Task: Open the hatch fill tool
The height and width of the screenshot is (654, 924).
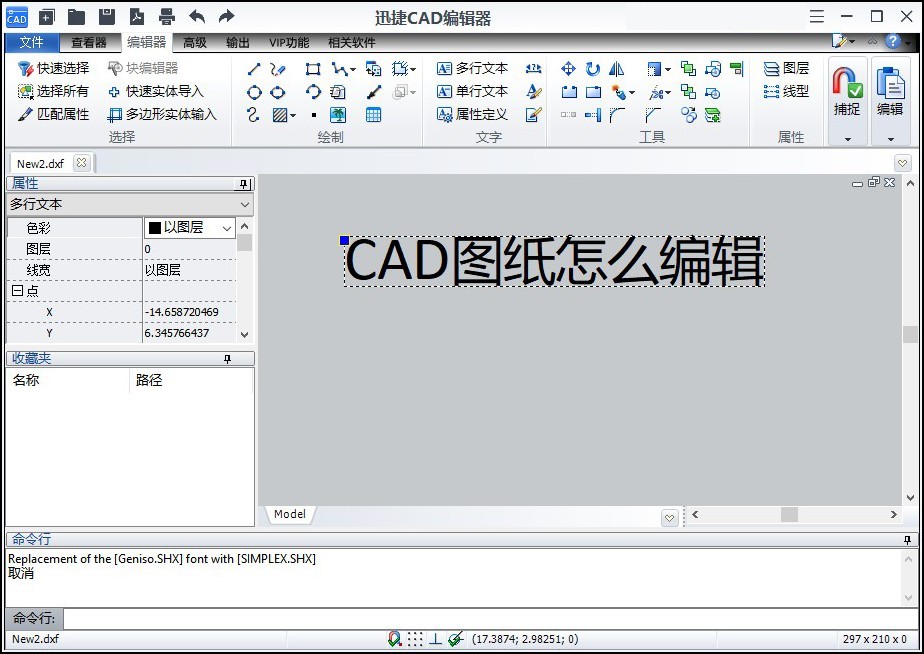Action: 281,114
